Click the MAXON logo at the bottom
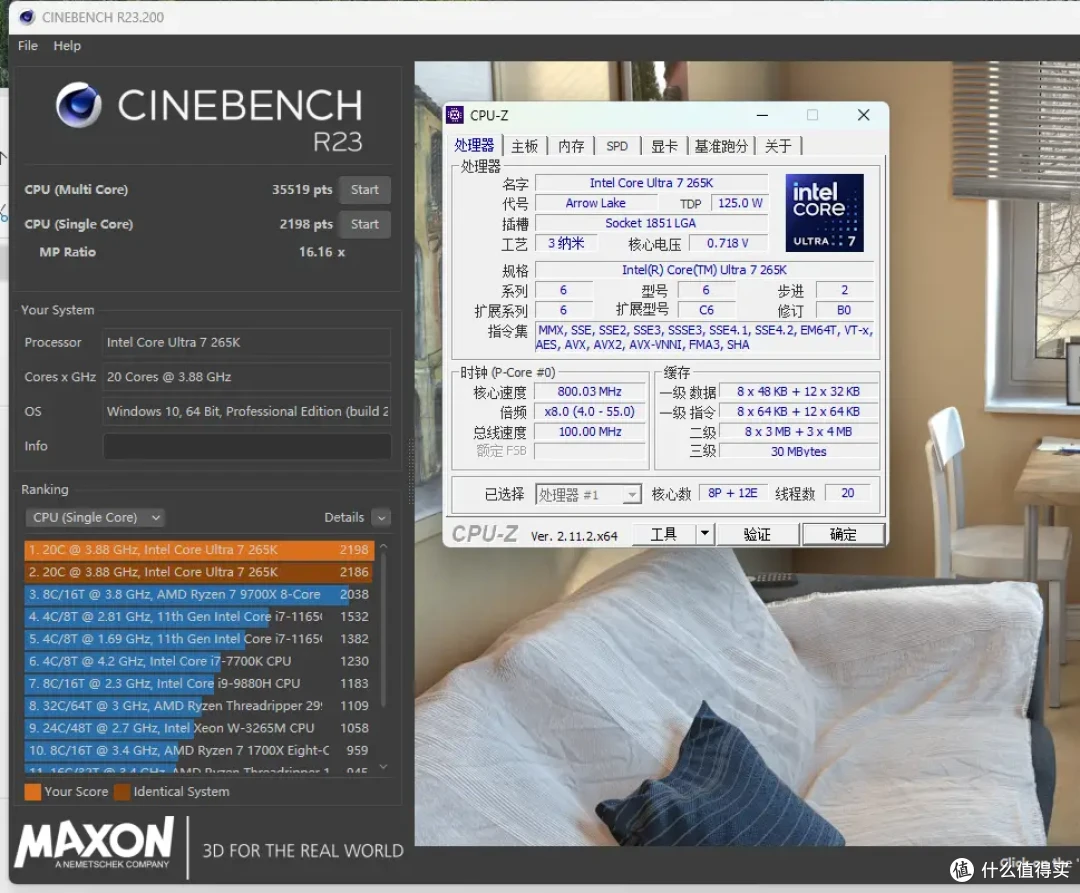Screen dimensions: 1080x893 point(94,843)
